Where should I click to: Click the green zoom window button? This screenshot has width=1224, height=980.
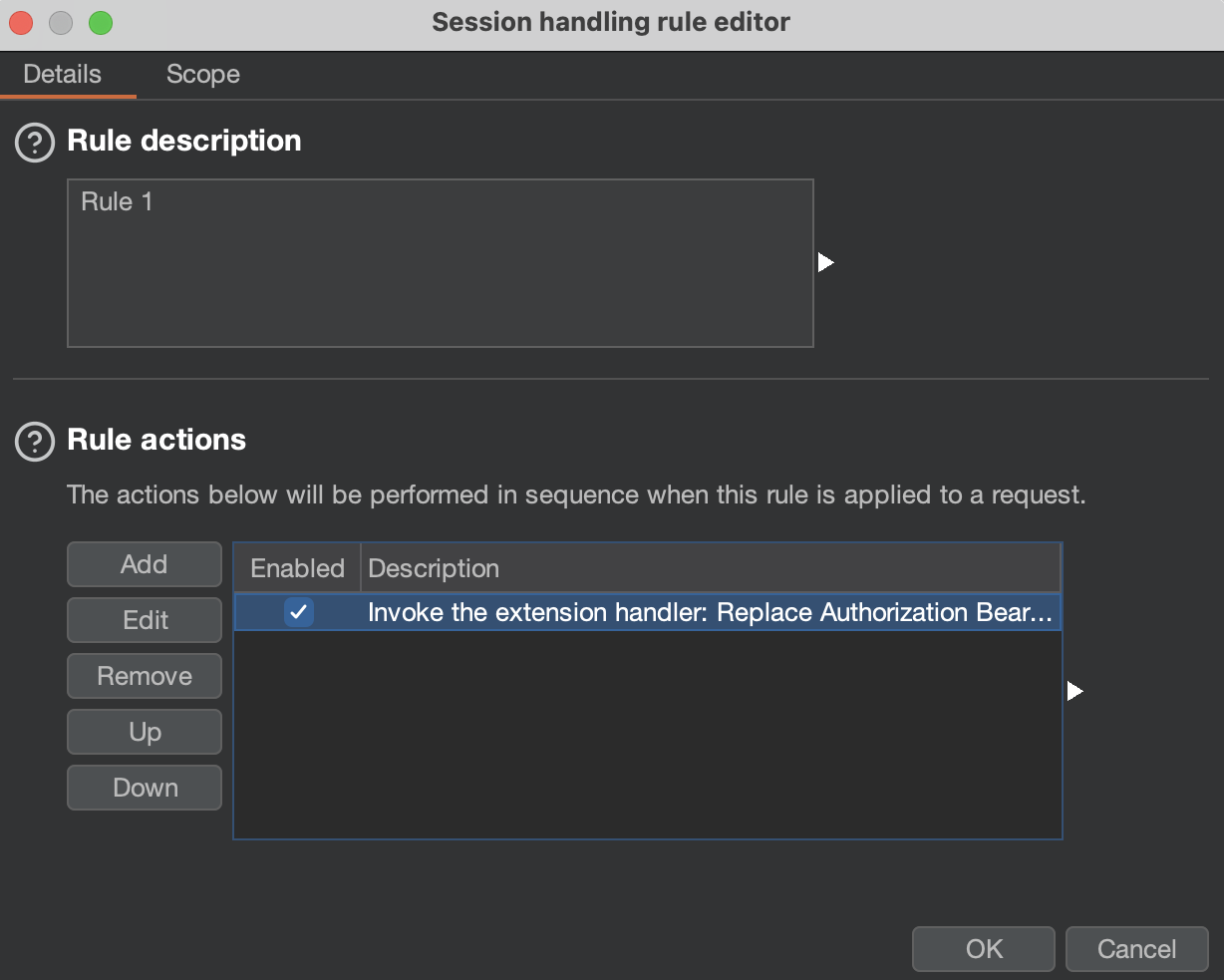(x=100, y=22)
